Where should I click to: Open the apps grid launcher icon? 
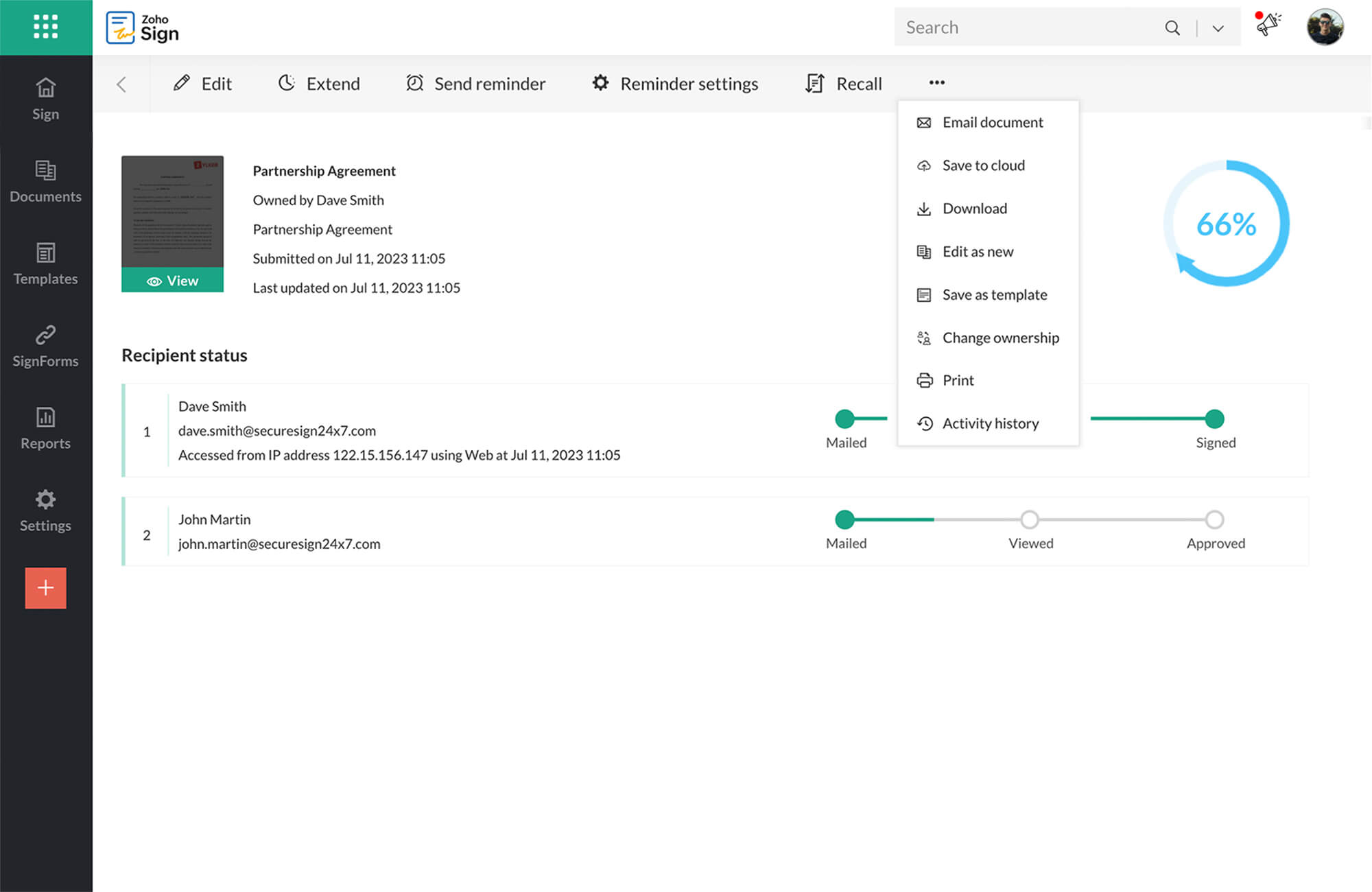(45, 27)
